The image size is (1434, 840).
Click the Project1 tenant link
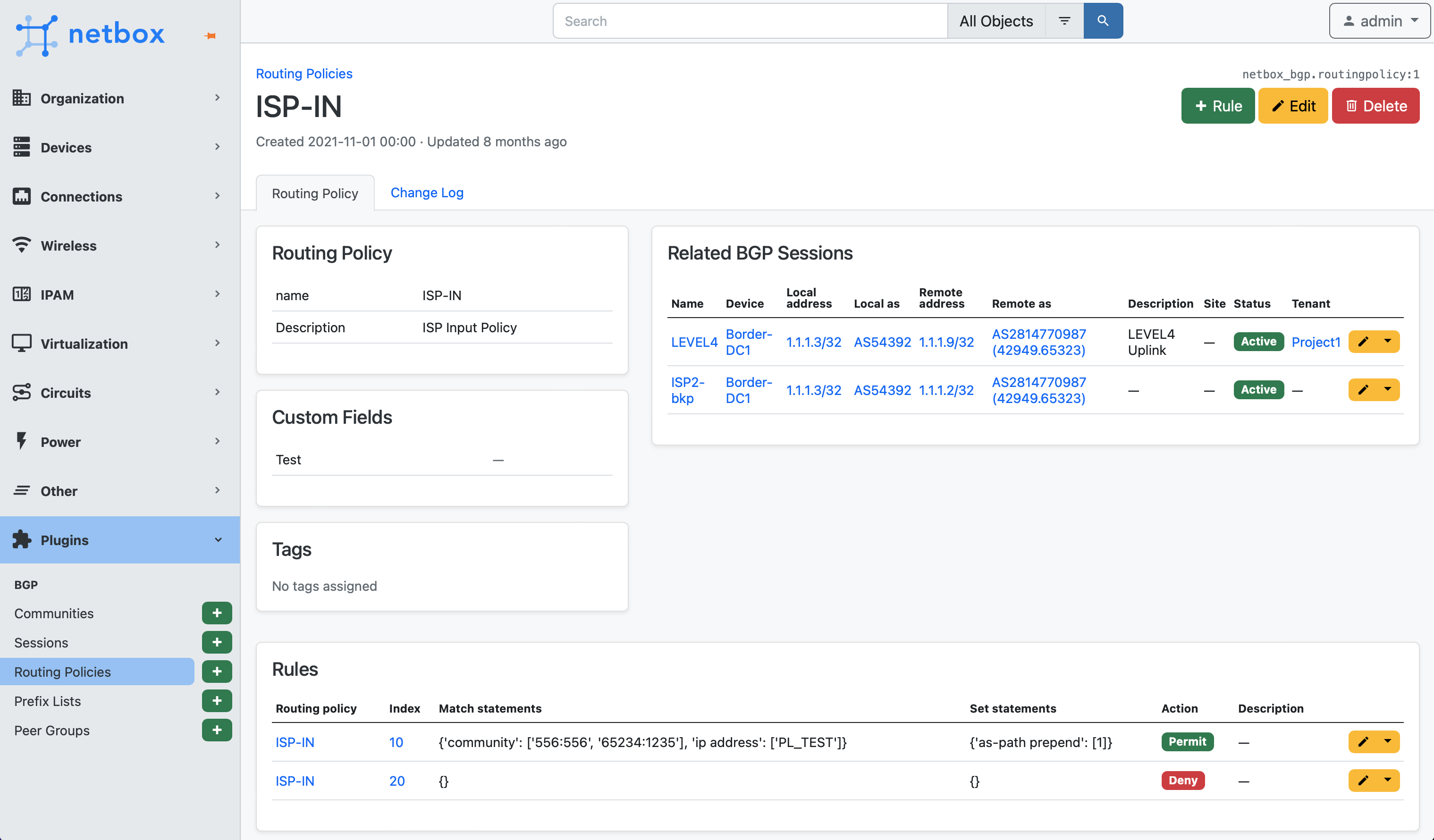point(1316,341)
